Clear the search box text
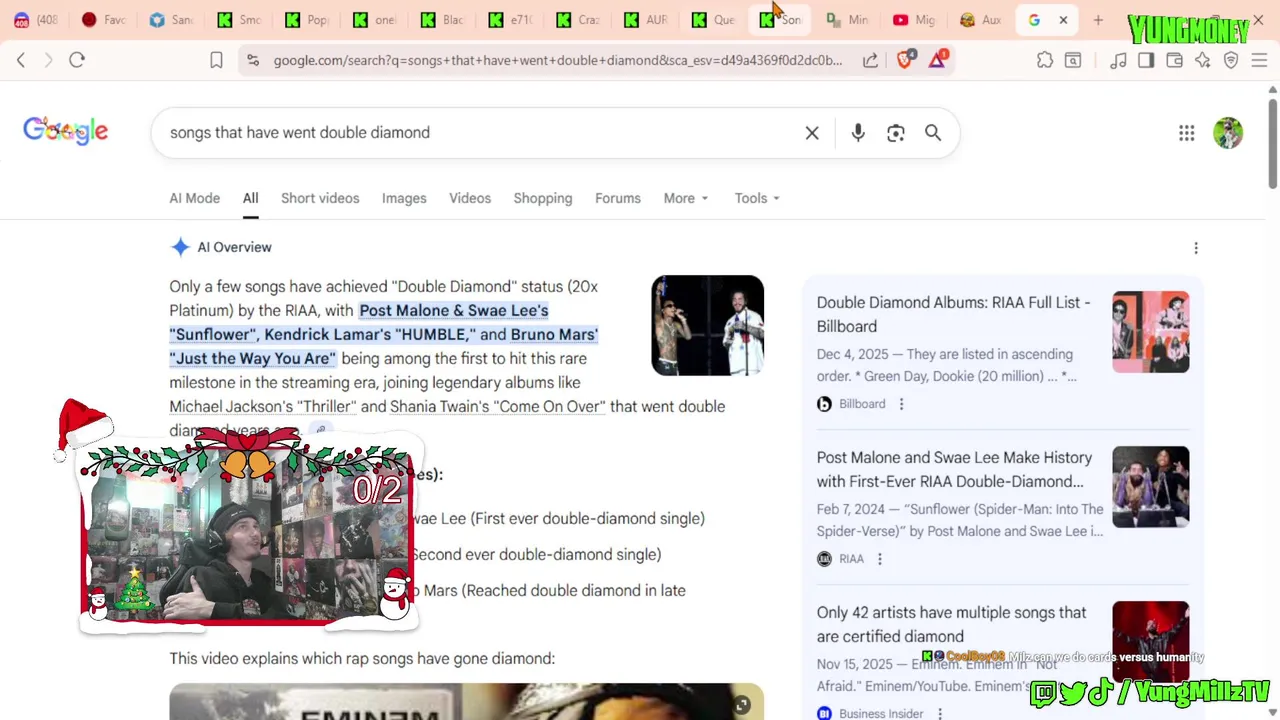 812,133
